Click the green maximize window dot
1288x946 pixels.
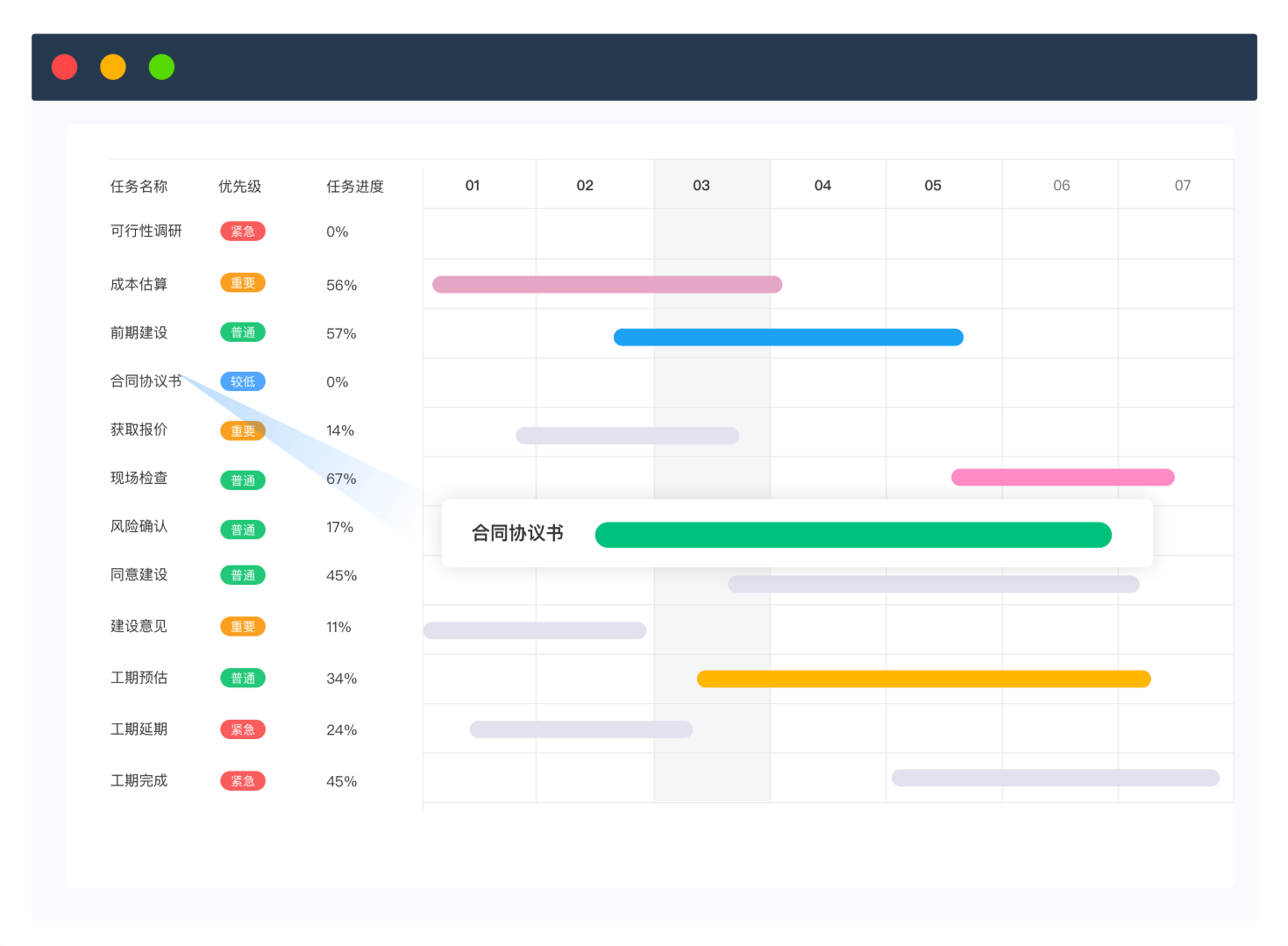tap(161, 67)
